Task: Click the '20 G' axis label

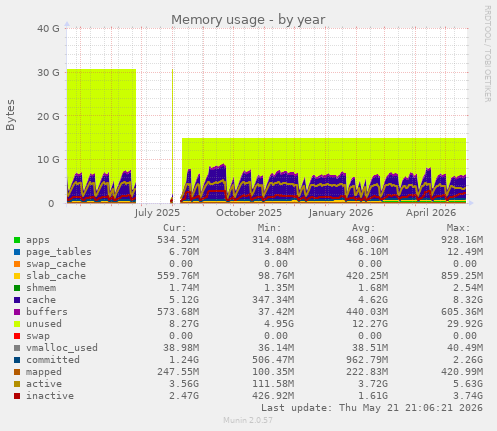Action: [x=48, y=116]
